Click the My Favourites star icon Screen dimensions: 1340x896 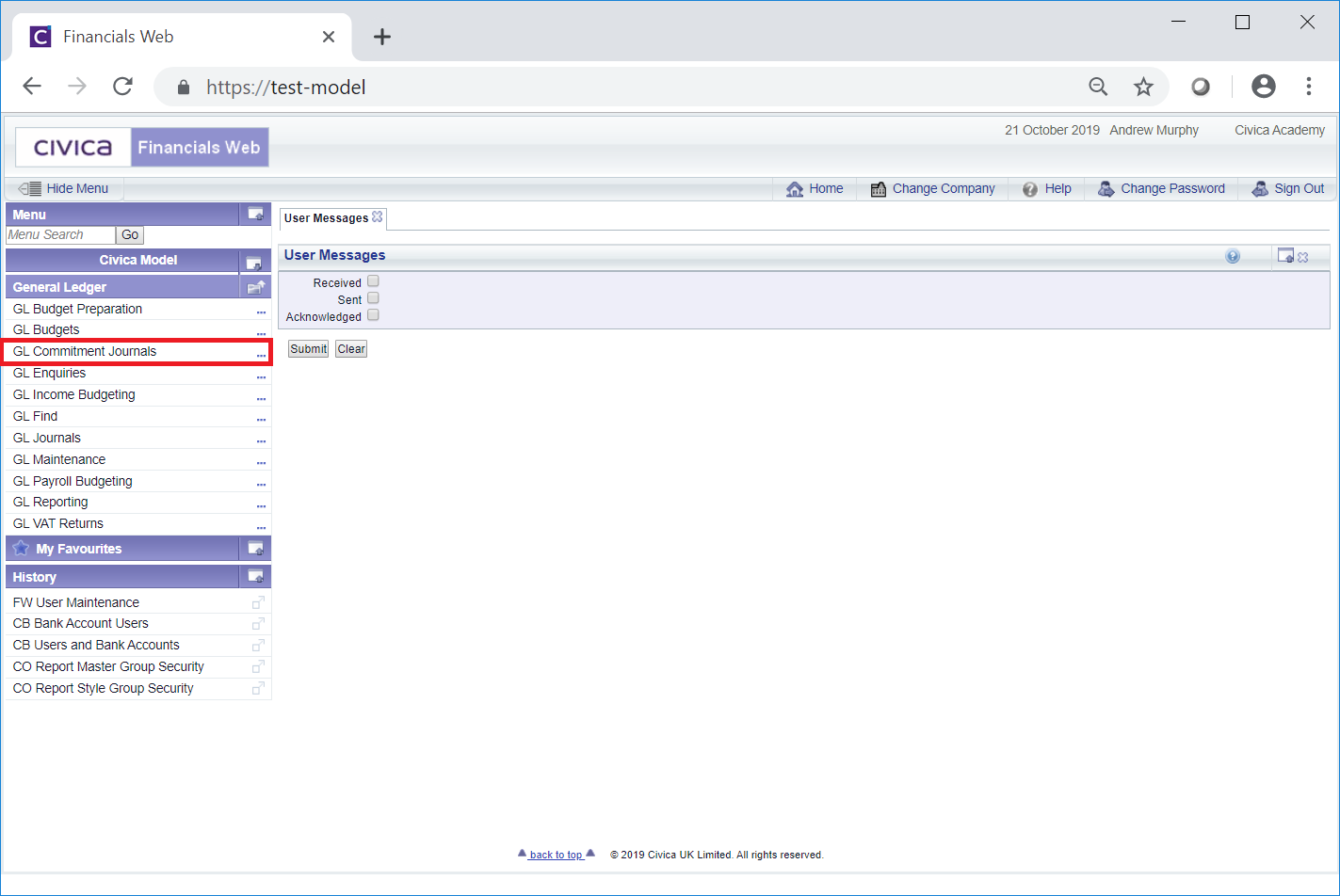[x=21, y=548]
